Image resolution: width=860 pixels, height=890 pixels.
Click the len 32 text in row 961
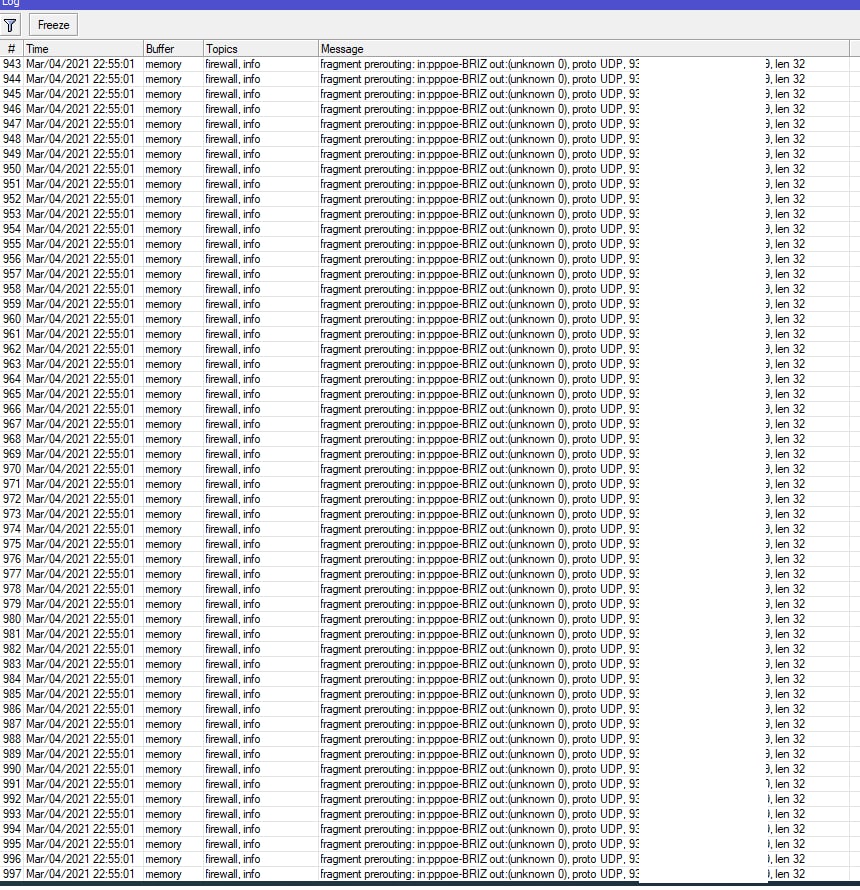790,334
